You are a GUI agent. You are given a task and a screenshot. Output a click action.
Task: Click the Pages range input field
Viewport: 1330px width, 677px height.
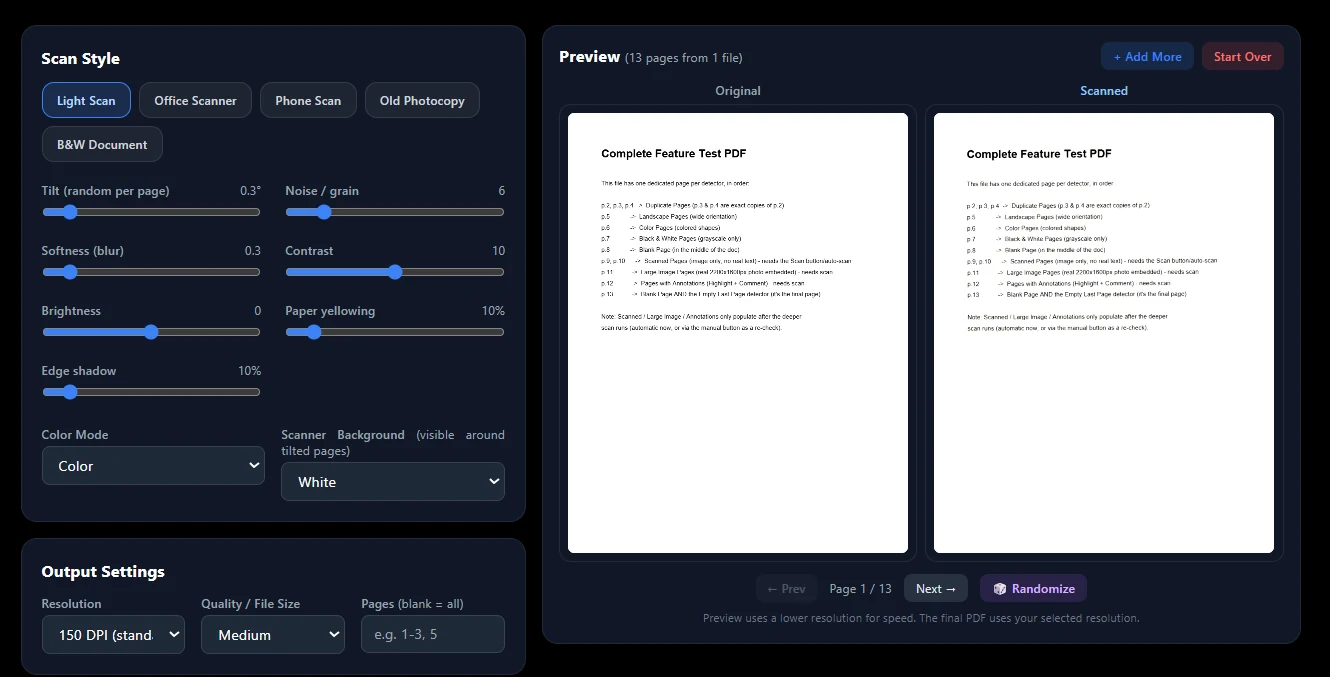433,635
